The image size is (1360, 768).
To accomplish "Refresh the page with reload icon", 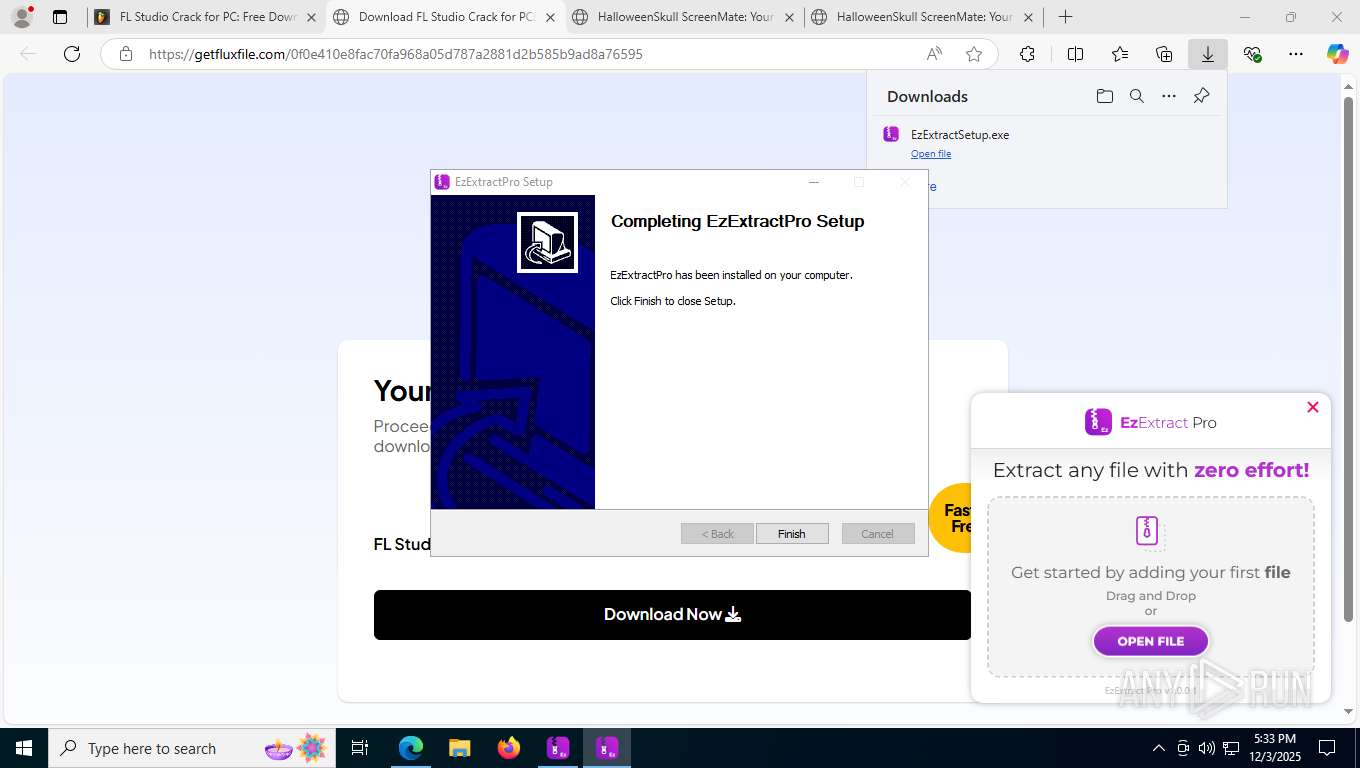I will pos(72,54).
